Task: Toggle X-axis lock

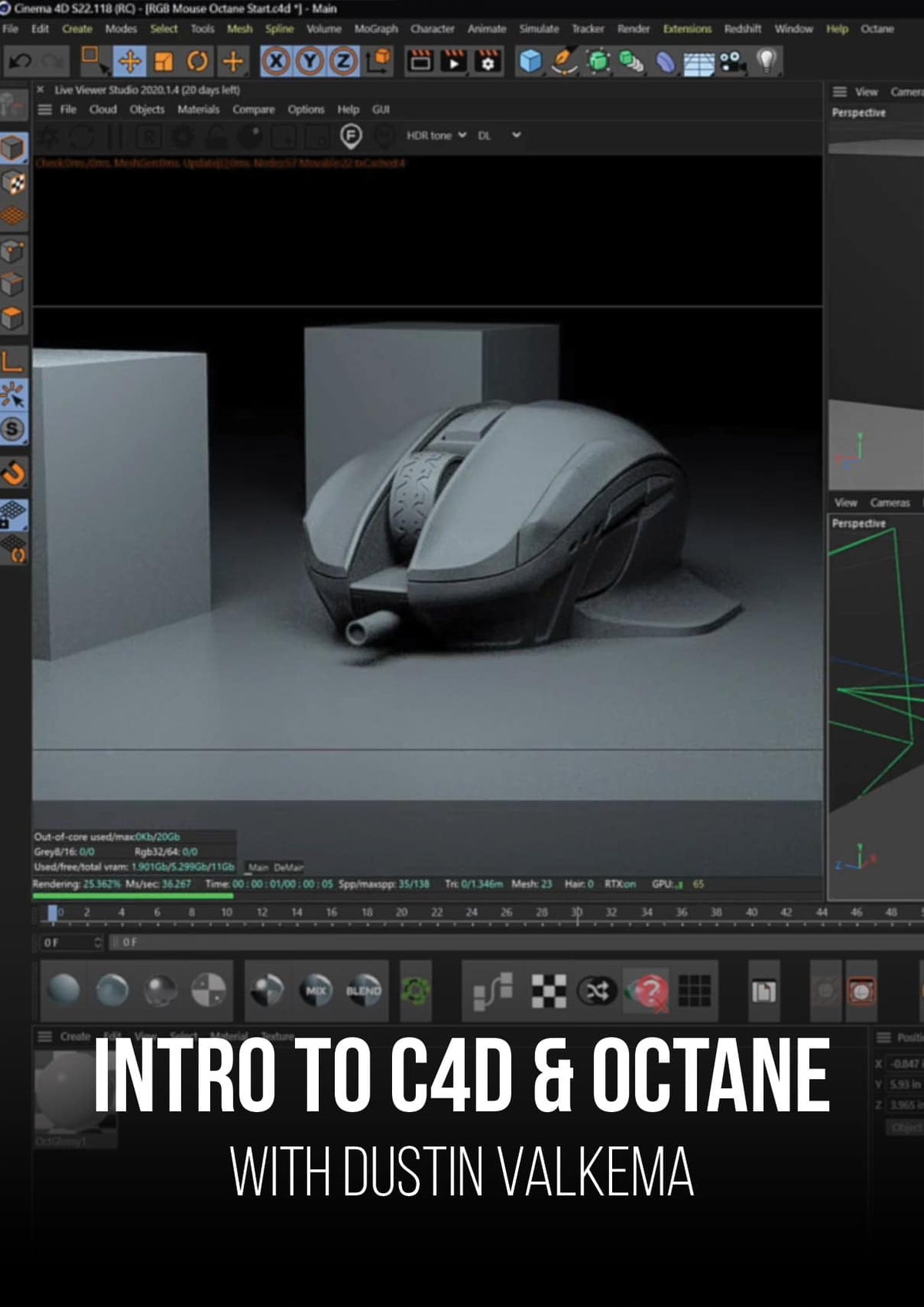Action: (276, 61)
